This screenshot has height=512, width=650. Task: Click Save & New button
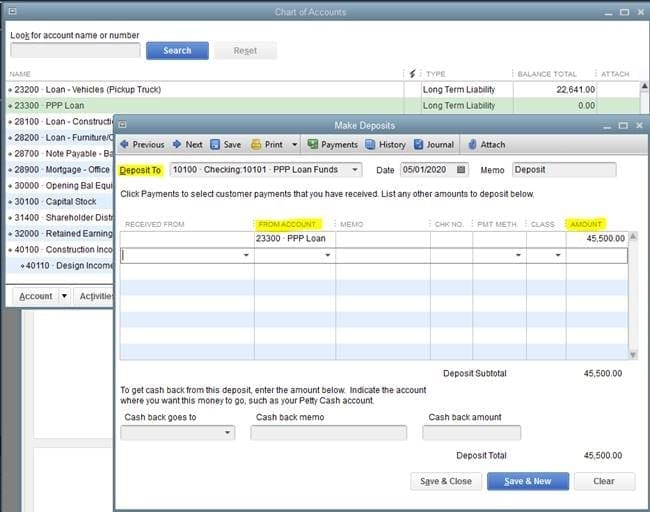(x=528, y=481)
